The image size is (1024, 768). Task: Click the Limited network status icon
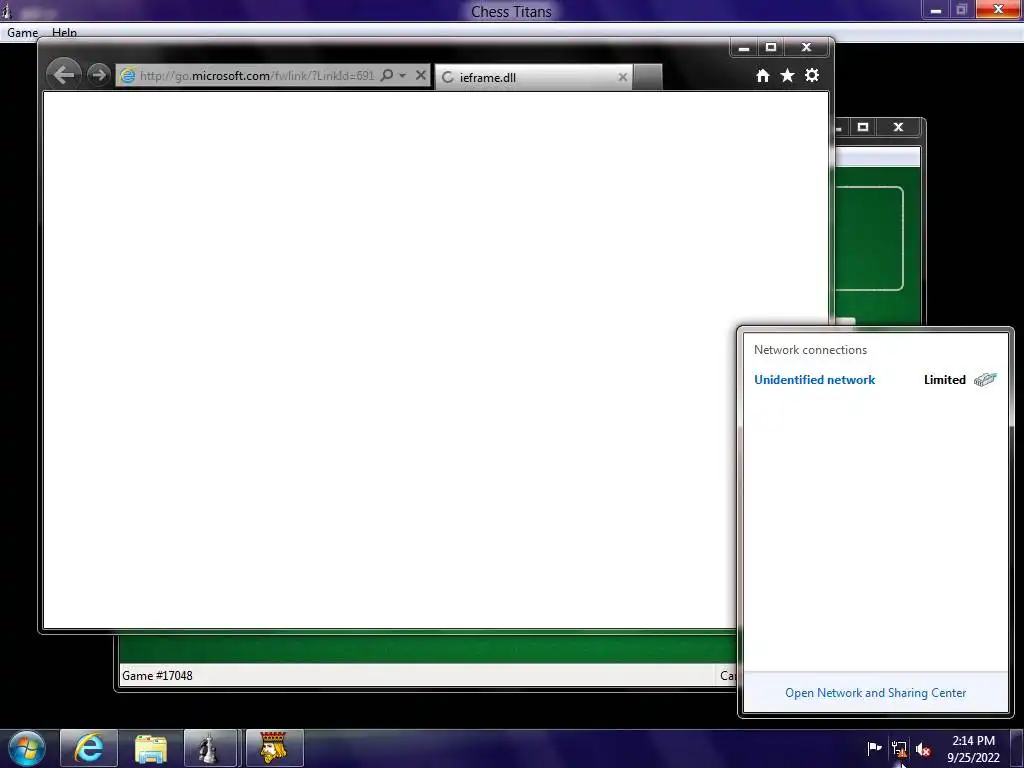coord(985,379)
